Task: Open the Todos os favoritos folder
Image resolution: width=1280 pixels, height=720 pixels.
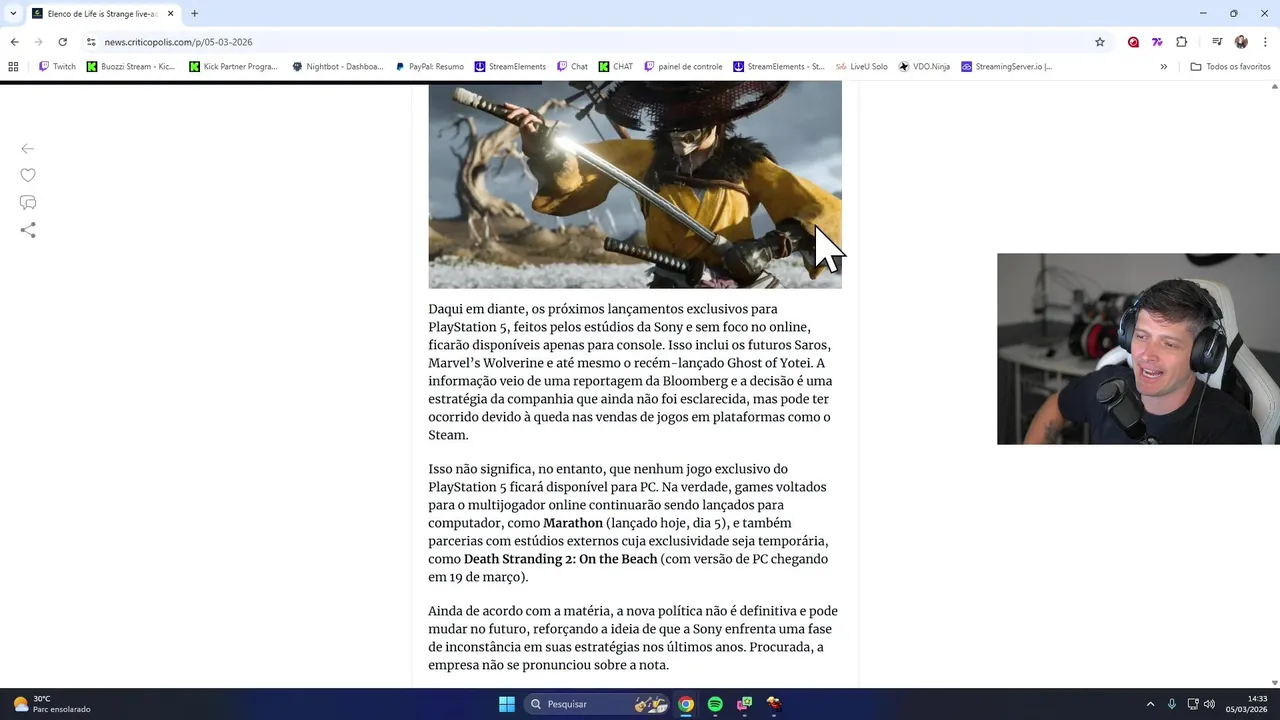Action: point(1230,67)
